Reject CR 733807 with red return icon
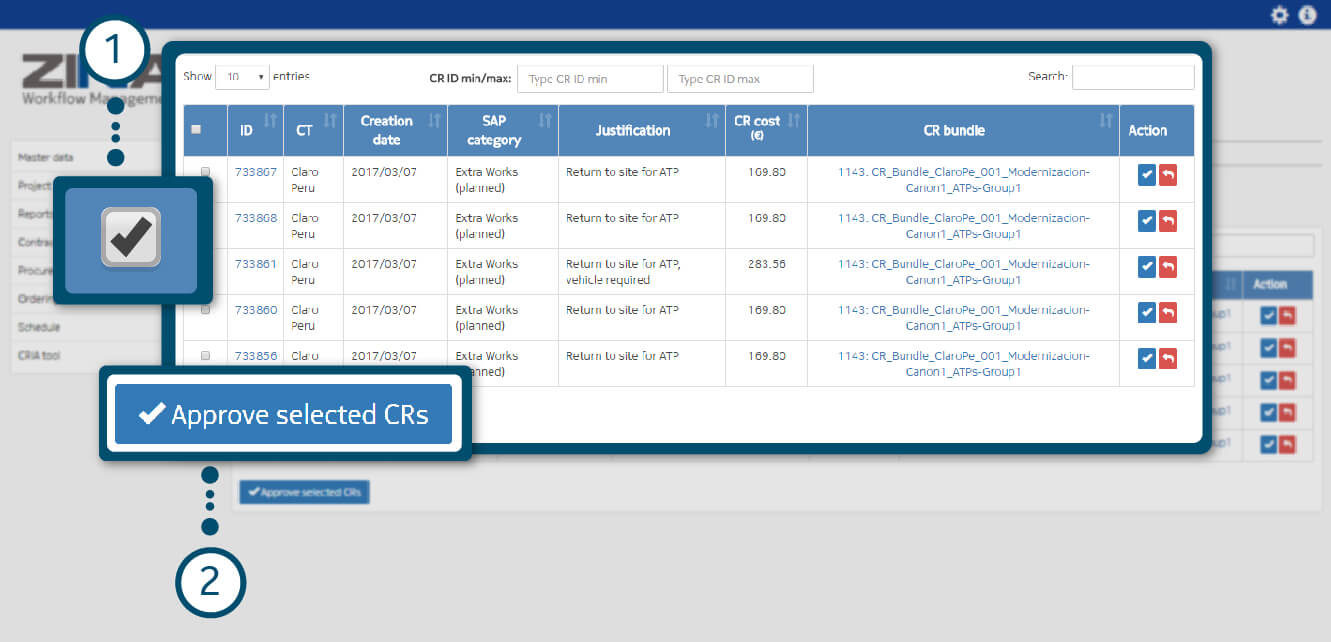Image resolution: width=1331 pixels, height=642 pixels. click(x=1167, y=175)
